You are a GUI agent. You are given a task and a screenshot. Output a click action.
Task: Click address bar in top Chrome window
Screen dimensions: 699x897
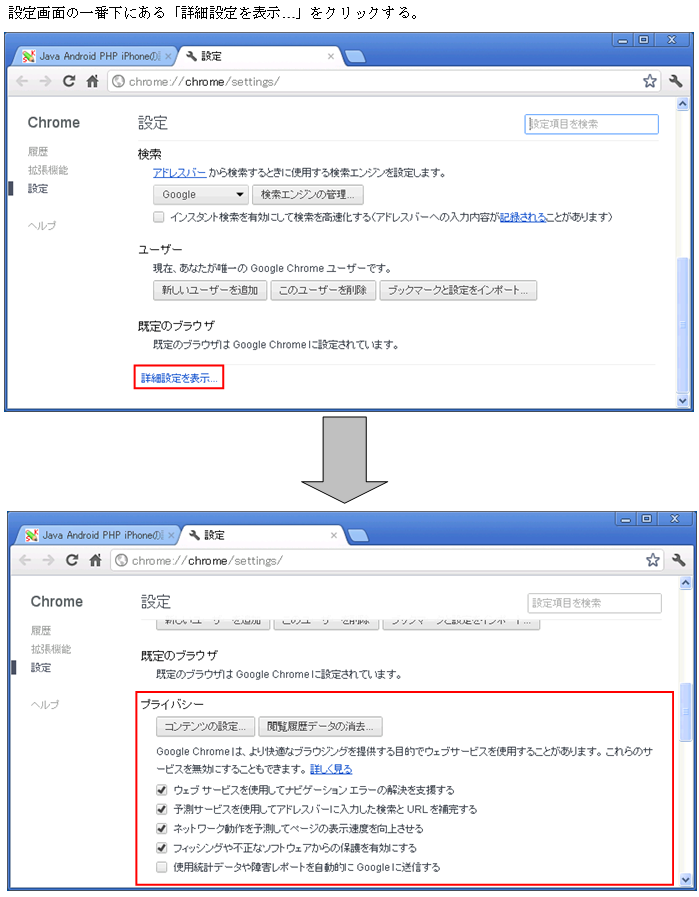tap(383, 81)
